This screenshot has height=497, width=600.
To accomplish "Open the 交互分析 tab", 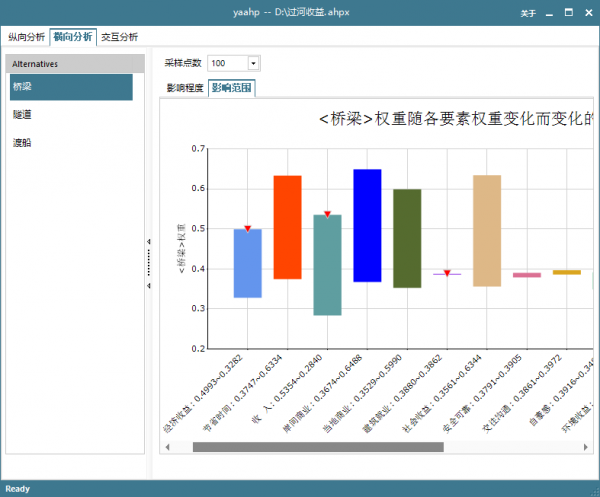I will coord(120,37).
